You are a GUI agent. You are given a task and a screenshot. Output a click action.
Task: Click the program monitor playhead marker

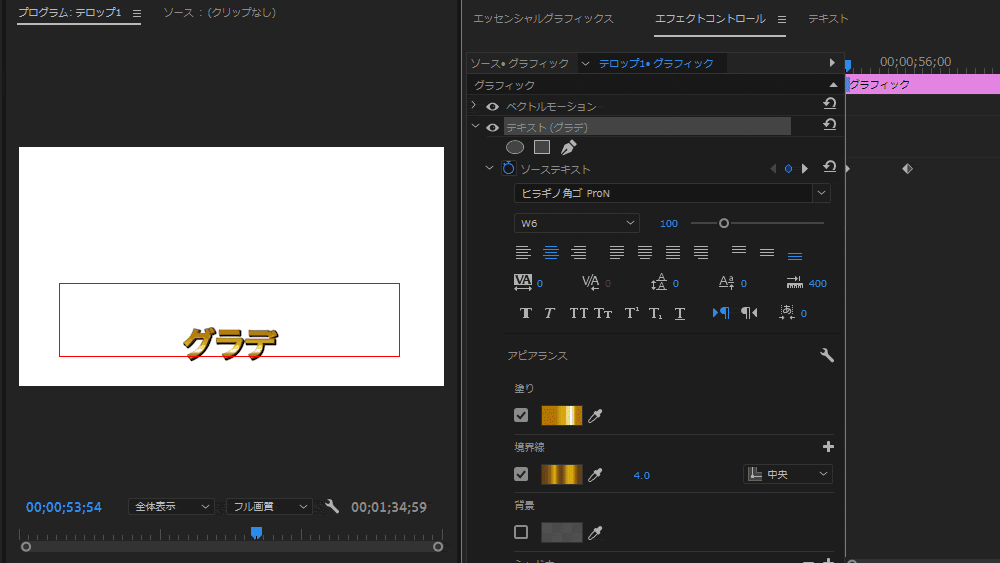click(x=256, y=532)
